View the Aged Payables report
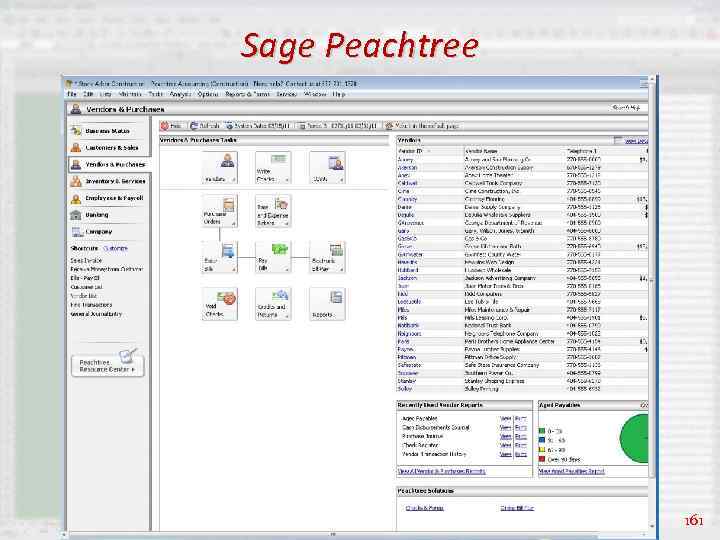The width and height of the screenshot is (720, 540). 506,418
